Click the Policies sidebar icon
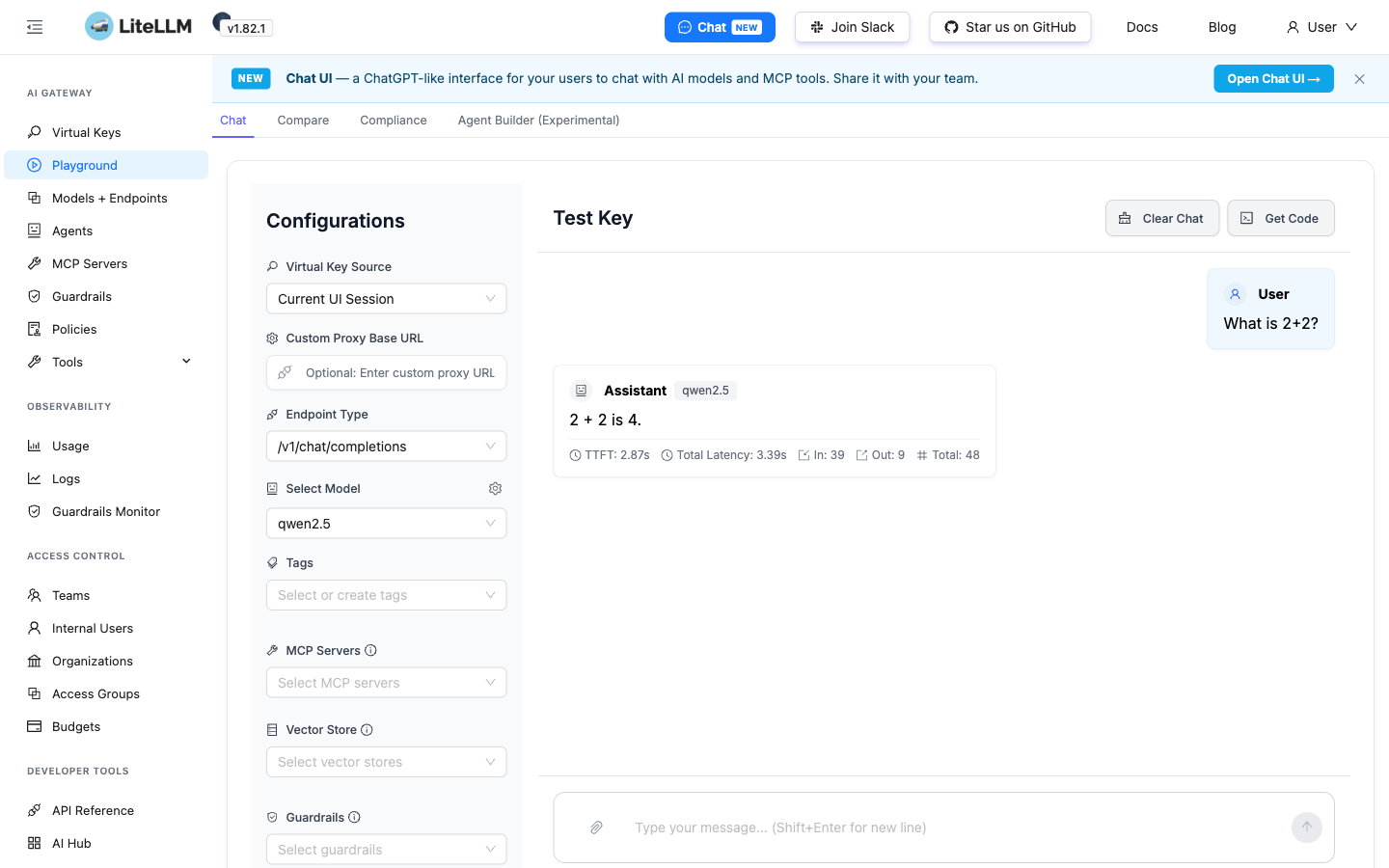The width and height of the screenshot is (1389, 868). click(x=35, y=329)
